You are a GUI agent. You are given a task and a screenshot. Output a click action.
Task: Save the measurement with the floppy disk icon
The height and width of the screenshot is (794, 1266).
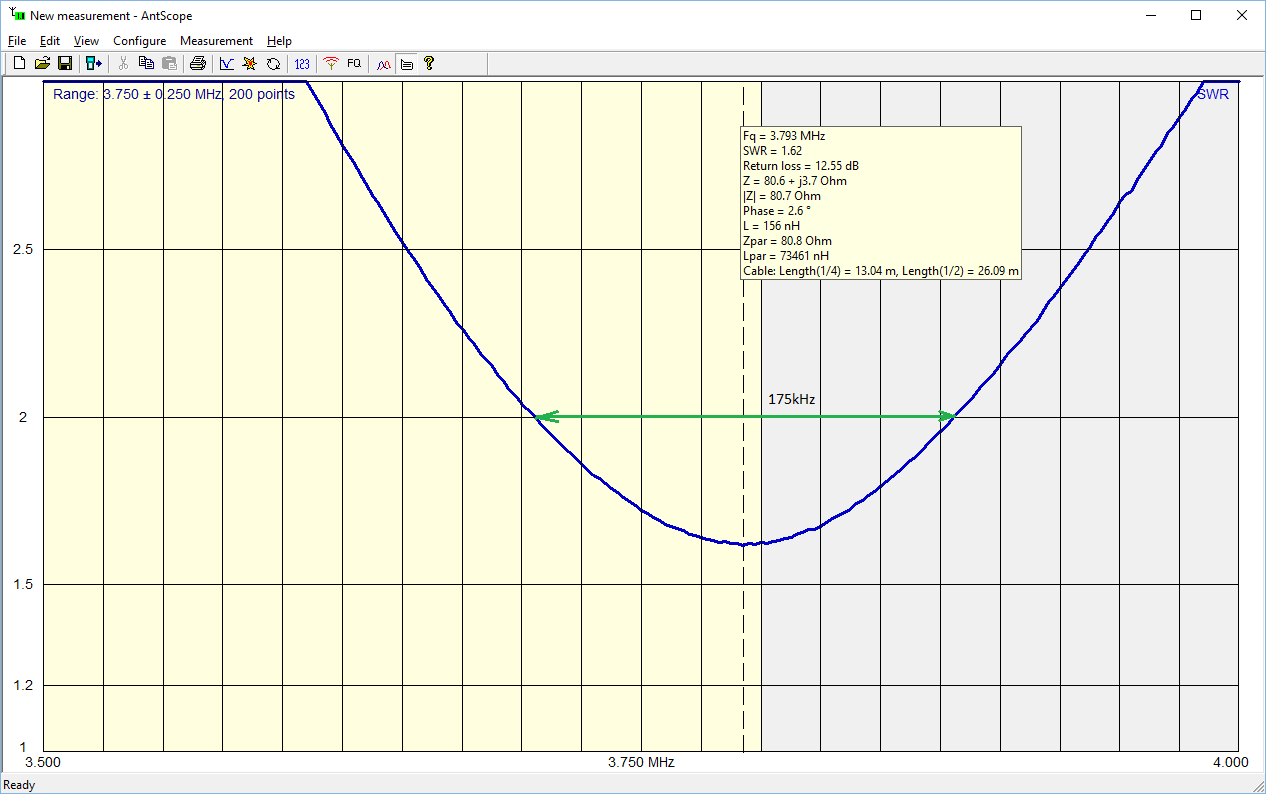tap(64, 64)
